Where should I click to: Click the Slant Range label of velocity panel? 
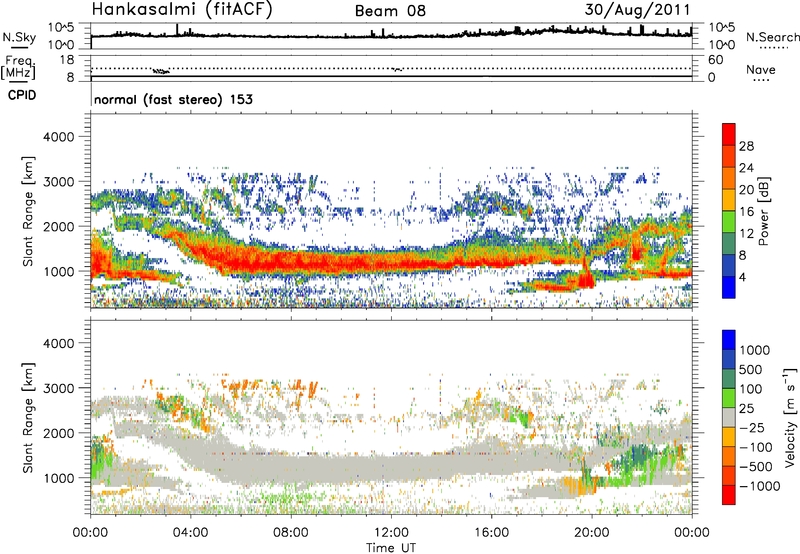pos(28,417)
